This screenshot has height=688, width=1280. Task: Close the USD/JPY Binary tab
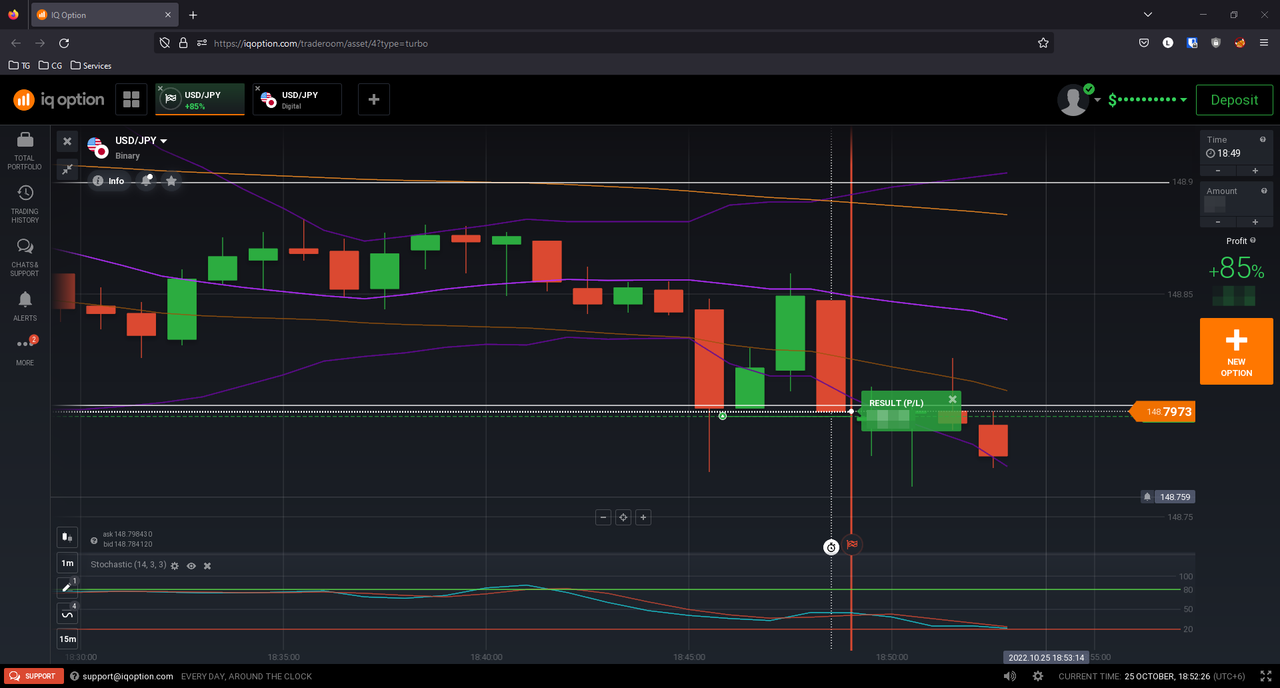click(160, 88)
